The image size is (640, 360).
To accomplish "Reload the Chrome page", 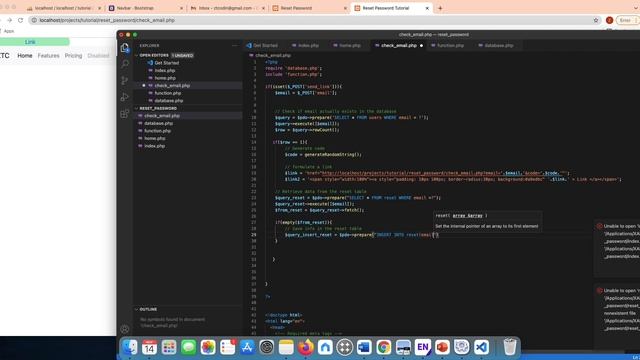I will point(20,20).
